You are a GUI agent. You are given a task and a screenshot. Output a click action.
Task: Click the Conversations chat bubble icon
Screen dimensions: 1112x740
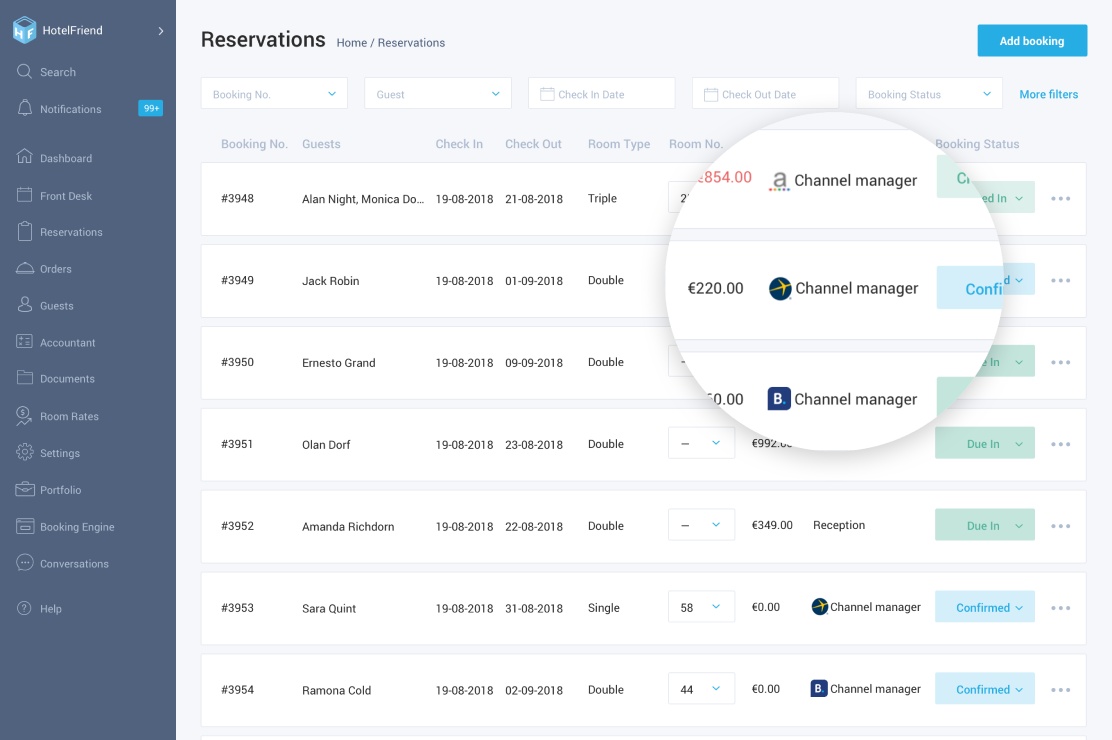click(24, 563)
